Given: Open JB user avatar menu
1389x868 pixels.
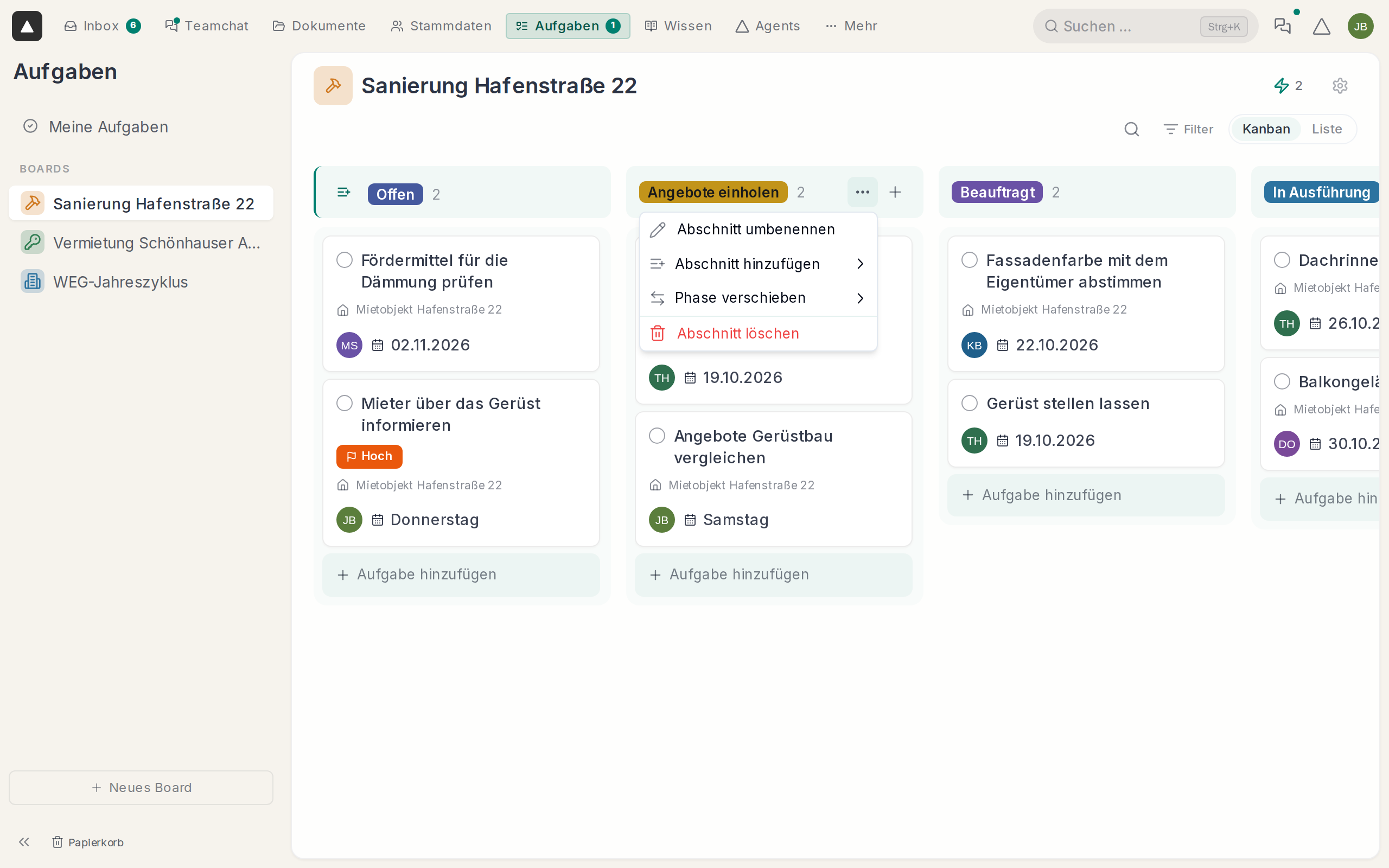Looking at the screenshot, I should click(1360, 26).
